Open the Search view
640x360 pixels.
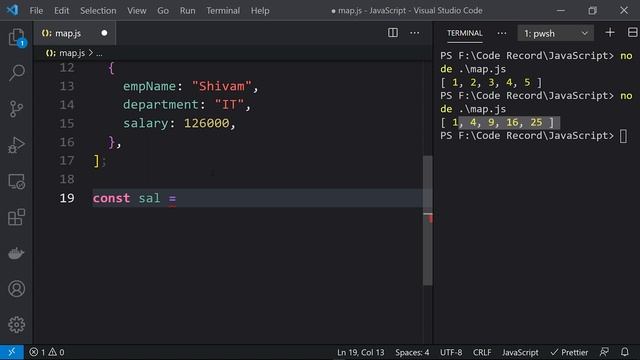click(x=16, y=73)
